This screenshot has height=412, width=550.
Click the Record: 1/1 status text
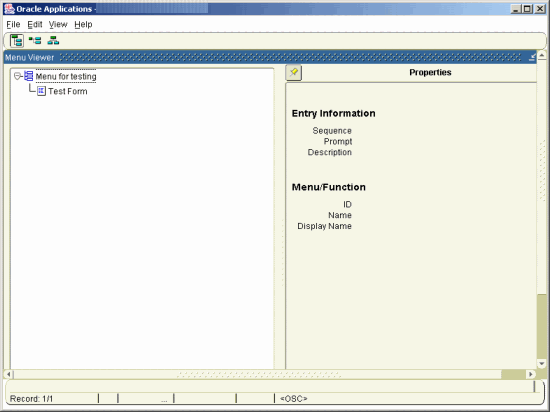[x=31, y=399]
